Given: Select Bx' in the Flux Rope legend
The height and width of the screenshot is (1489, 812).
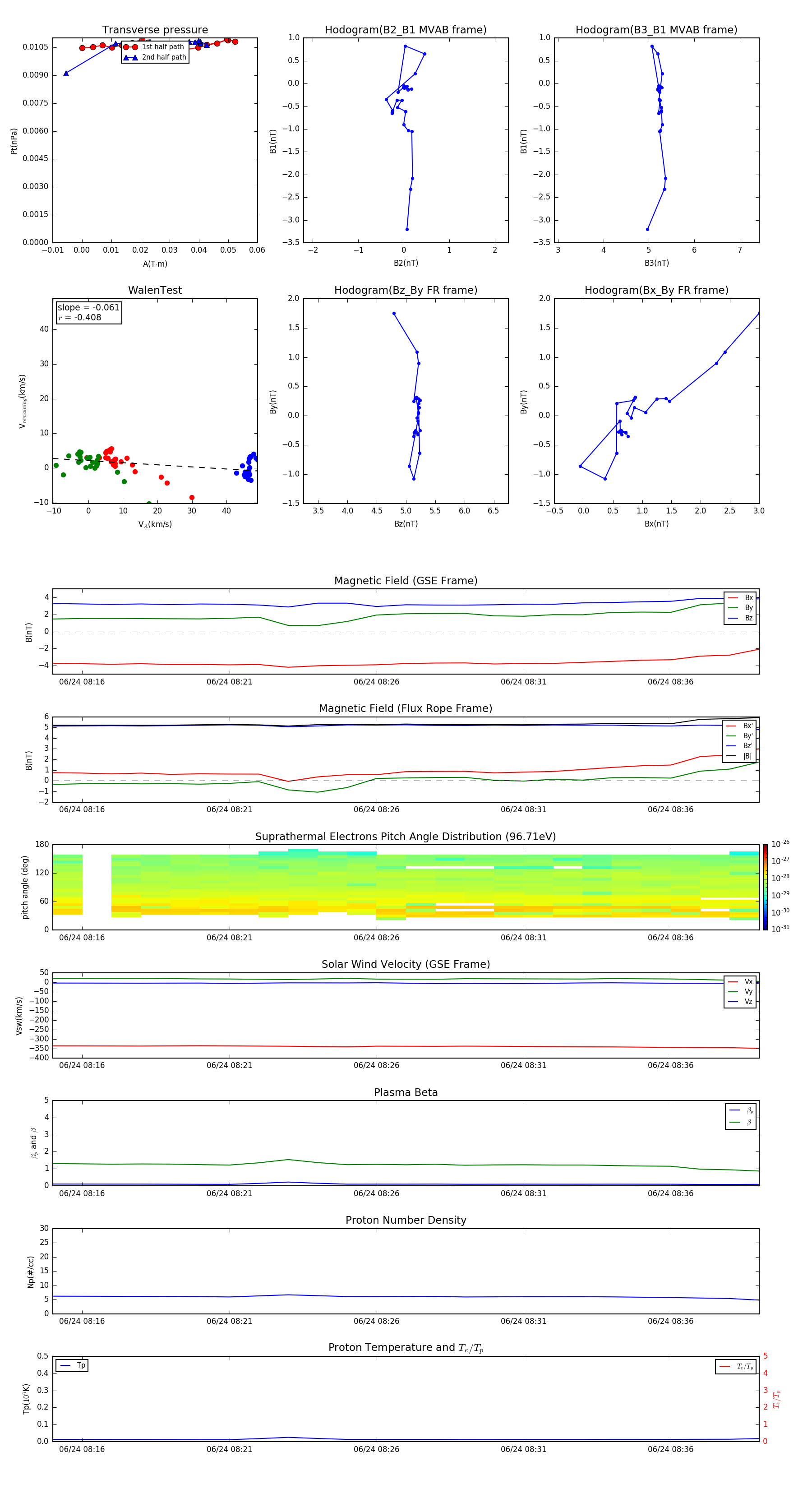Looking at the screenshot, I should pos(739,726).
